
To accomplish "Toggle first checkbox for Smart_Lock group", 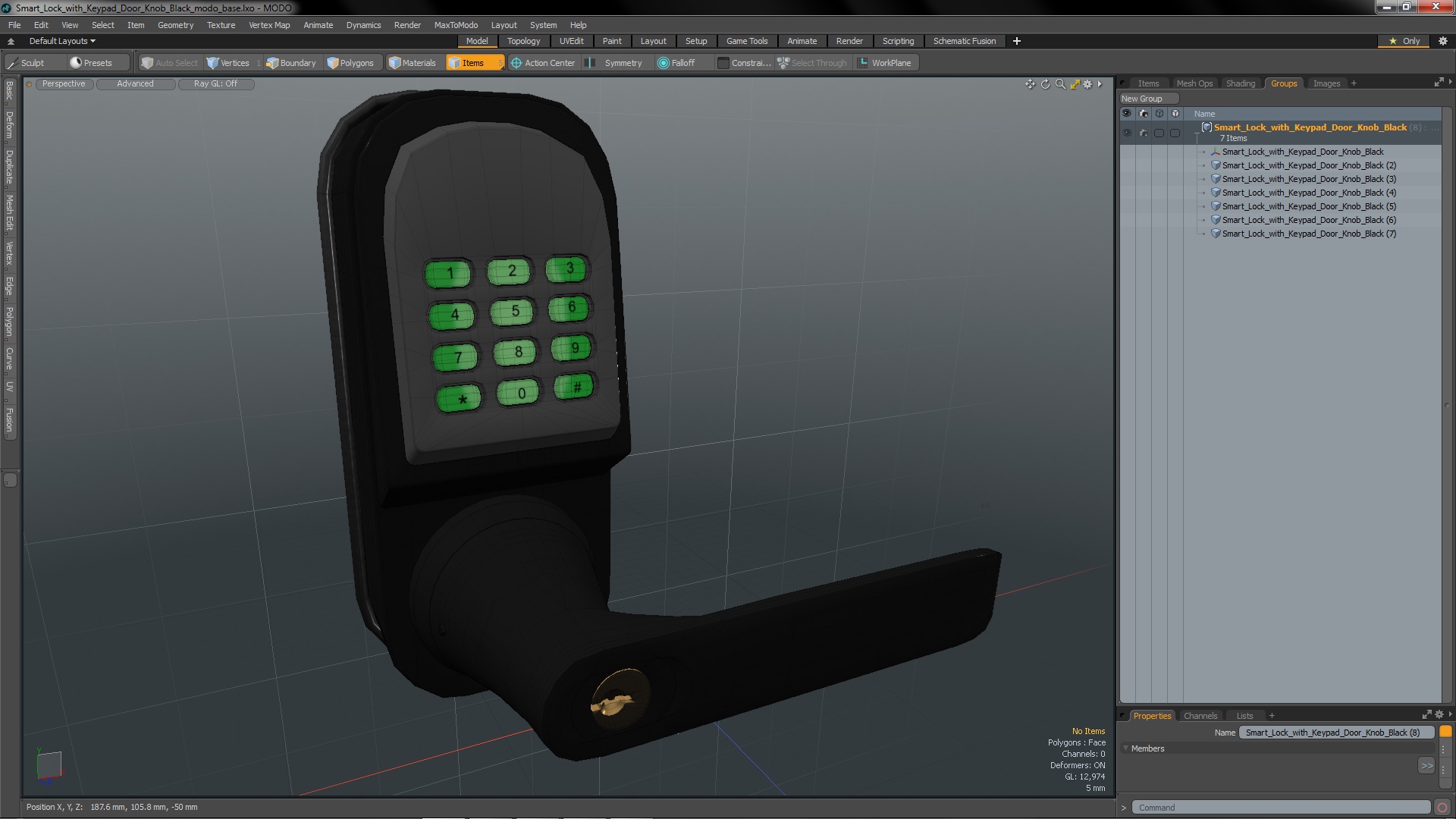I will click(x=1159, y=133).
